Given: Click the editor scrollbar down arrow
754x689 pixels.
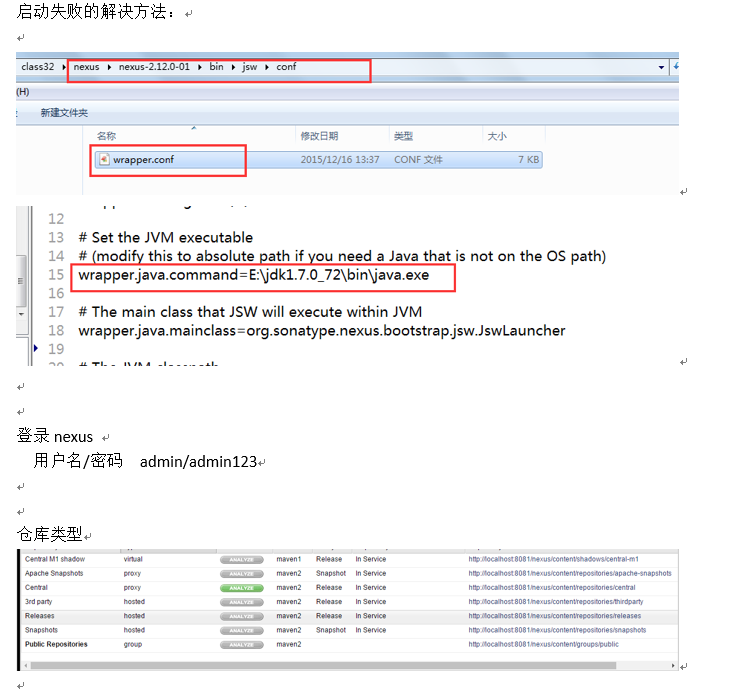Looking at the screenshot, I should pyautogui.click(x=21, y=314).
